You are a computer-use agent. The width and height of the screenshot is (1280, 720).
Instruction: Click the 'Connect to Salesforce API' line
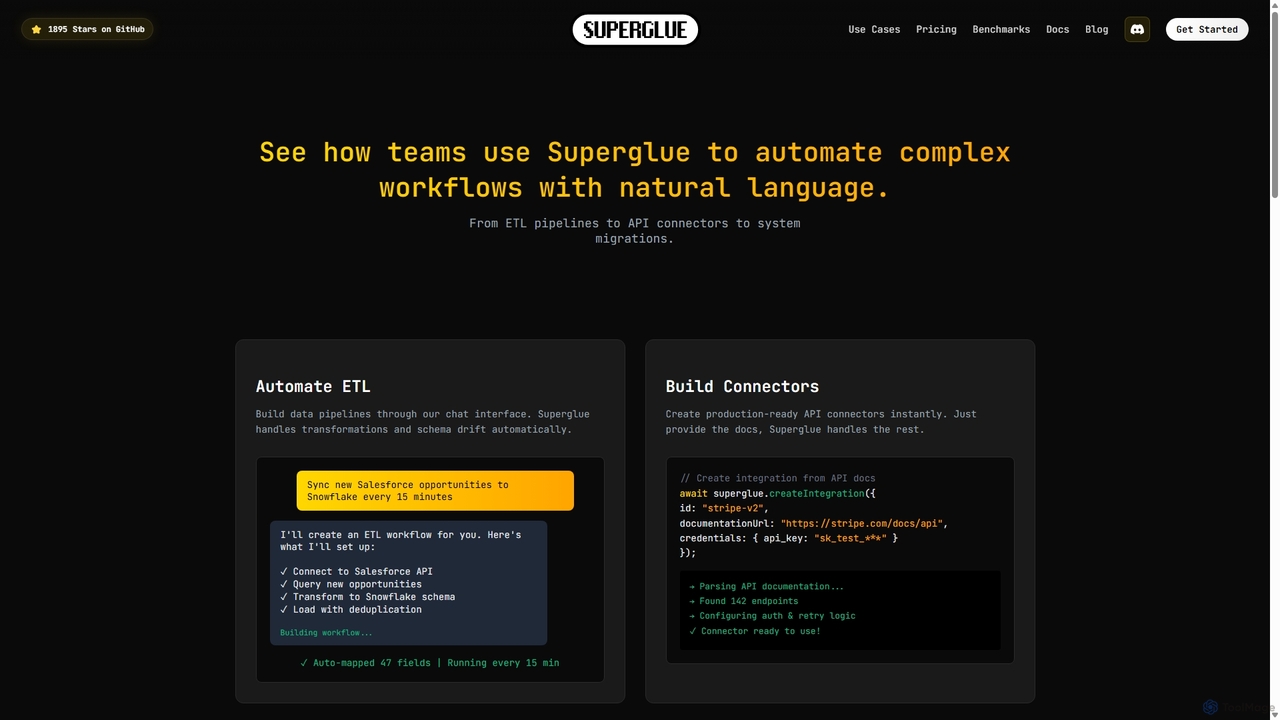[356, 571]
